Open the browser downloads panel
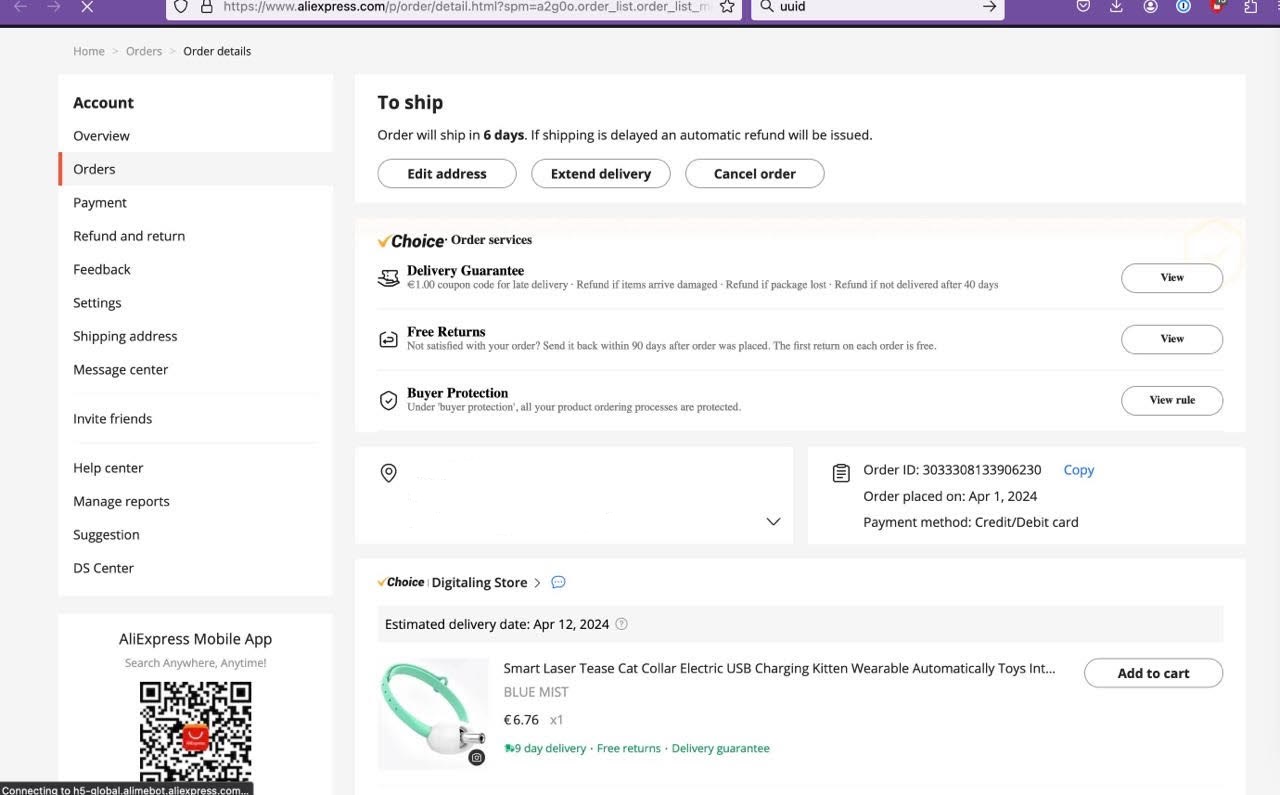Screen dimensions: 1280x795 pyautogui.click(x=1117, y=6)
